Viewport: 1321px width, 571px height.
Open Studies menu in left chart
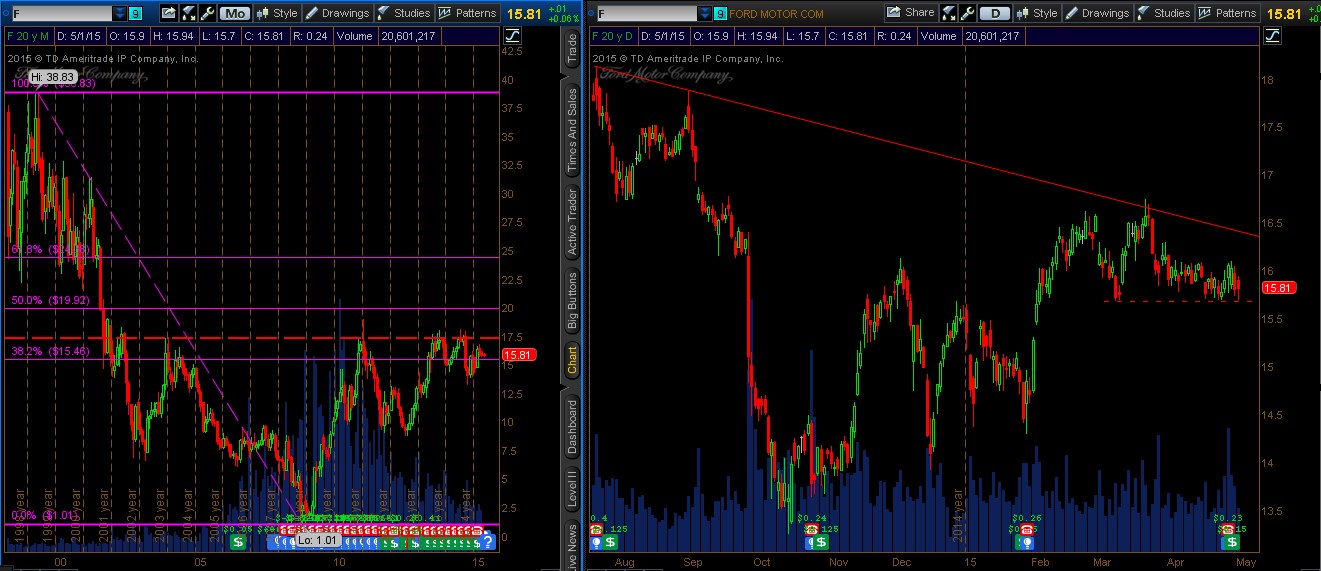coord(403,13)
